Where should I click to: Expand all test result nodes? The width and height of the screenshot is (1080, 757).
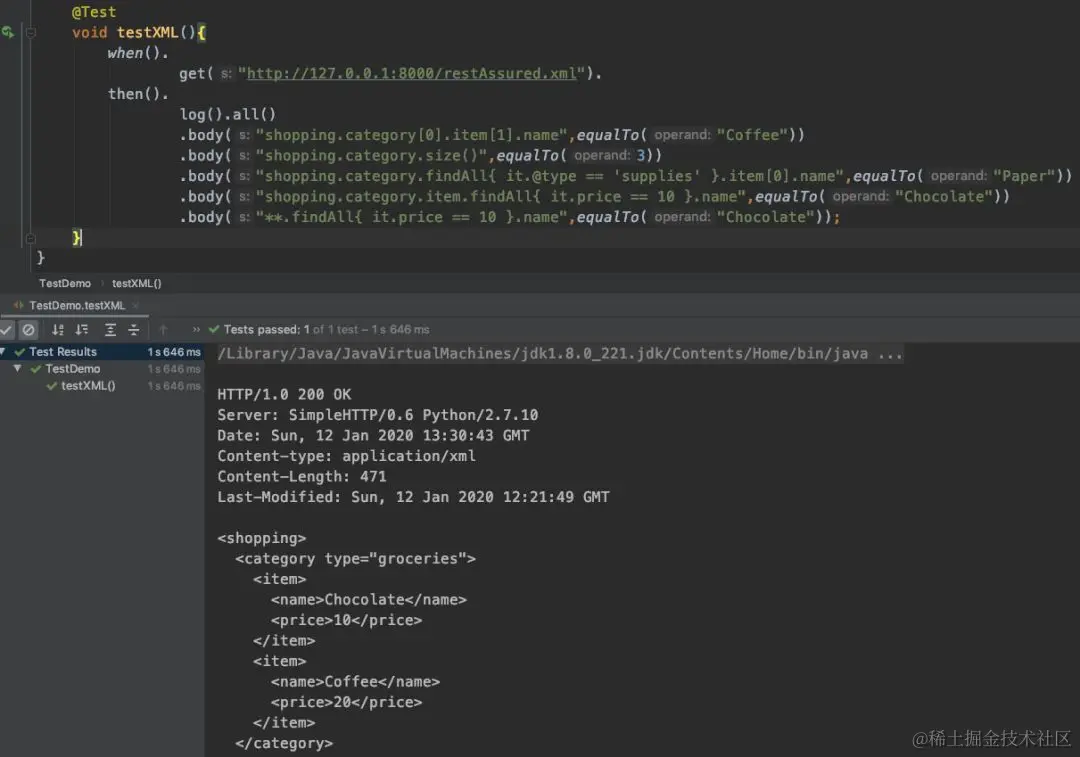[x=110, y=330]
